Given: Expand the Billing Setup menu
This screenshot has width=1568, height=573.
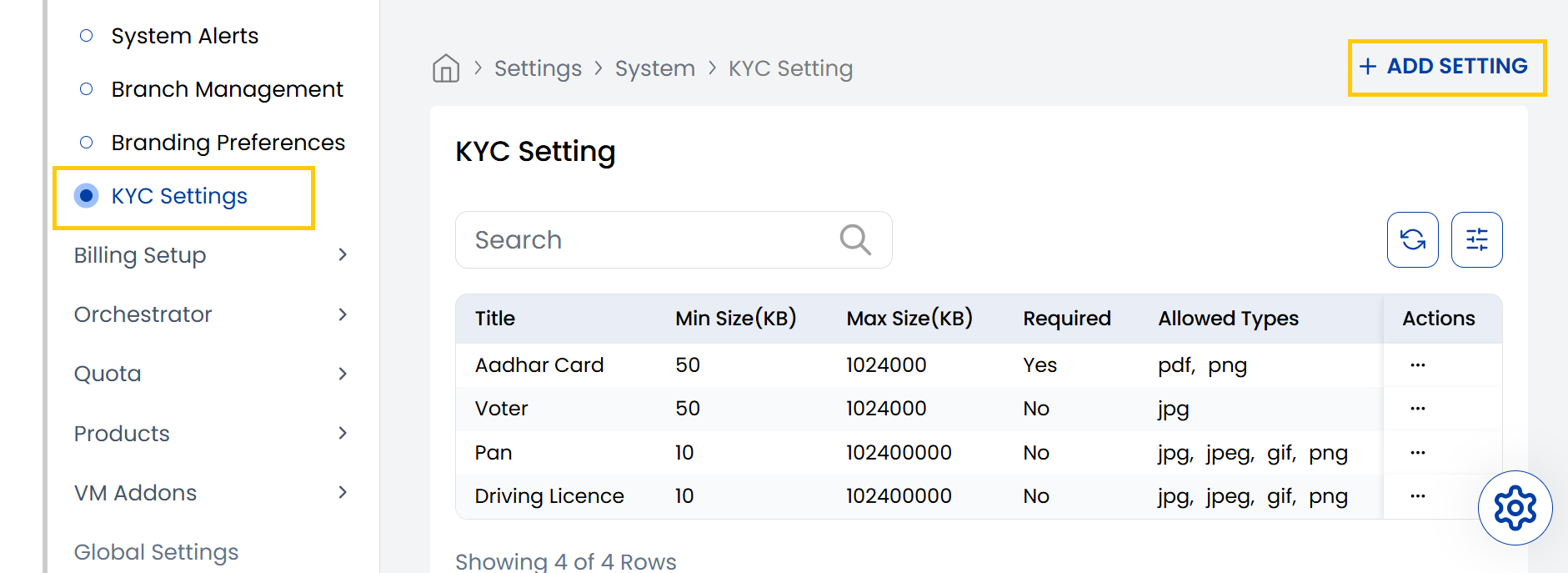Looking at the screenshot, I should pos(210,255).
